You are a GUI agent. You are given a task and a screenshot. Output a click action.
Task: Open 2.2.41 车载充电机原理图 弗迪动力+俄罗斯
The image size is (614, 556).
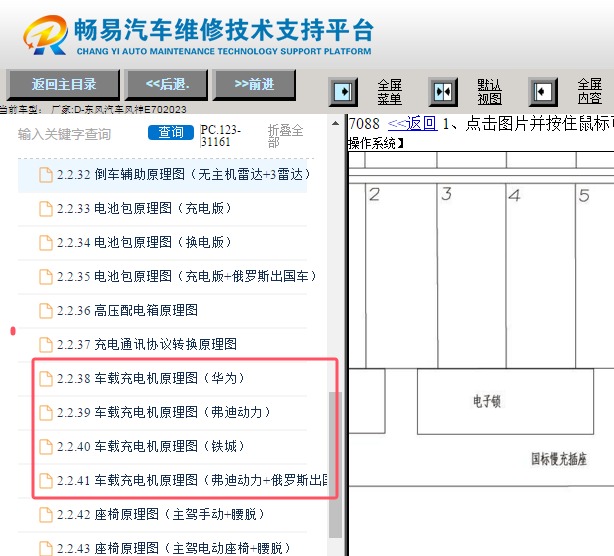192,480
